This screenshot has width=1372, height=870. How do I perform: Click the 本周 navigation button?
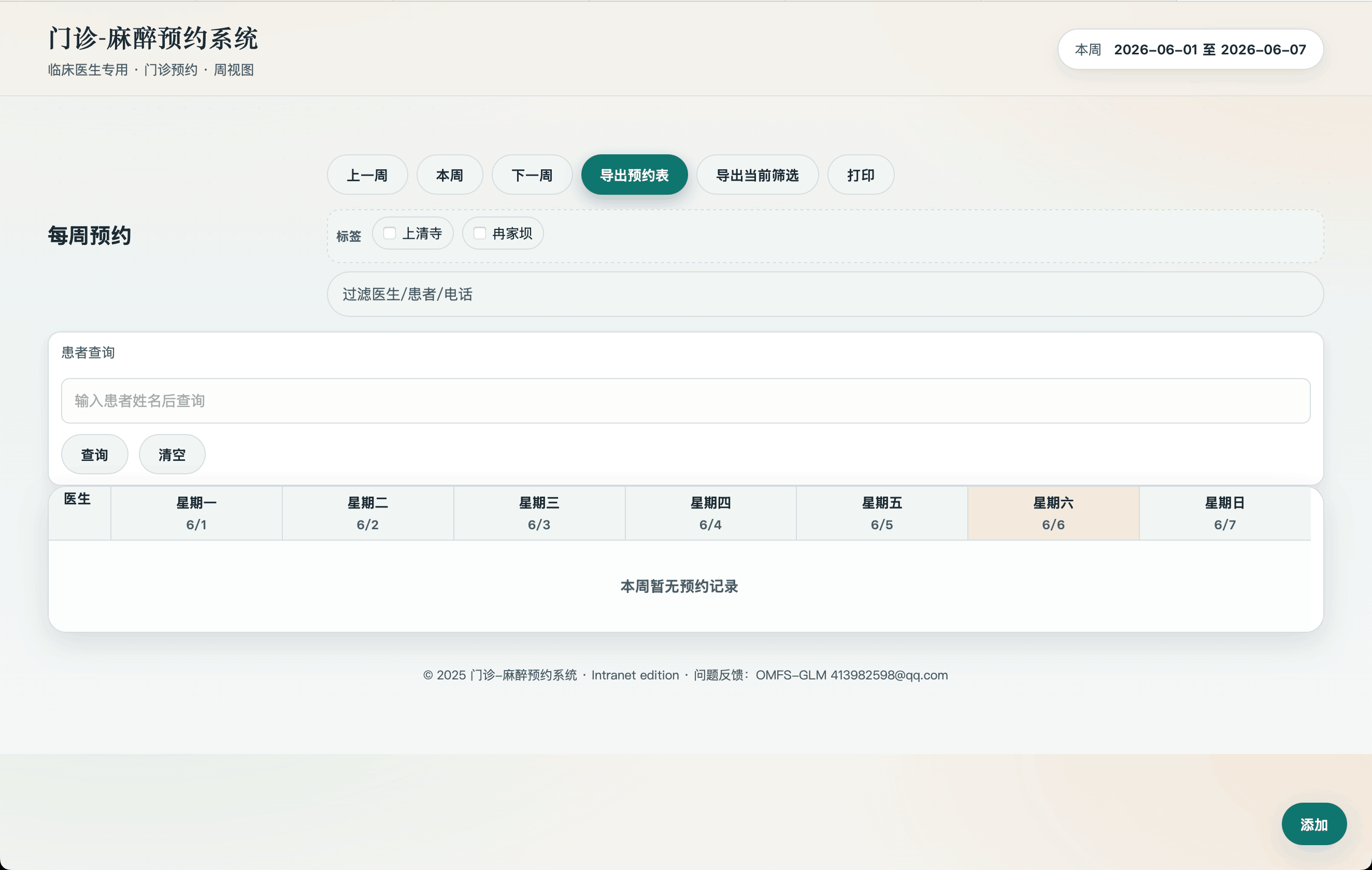[x=450, y=175]
